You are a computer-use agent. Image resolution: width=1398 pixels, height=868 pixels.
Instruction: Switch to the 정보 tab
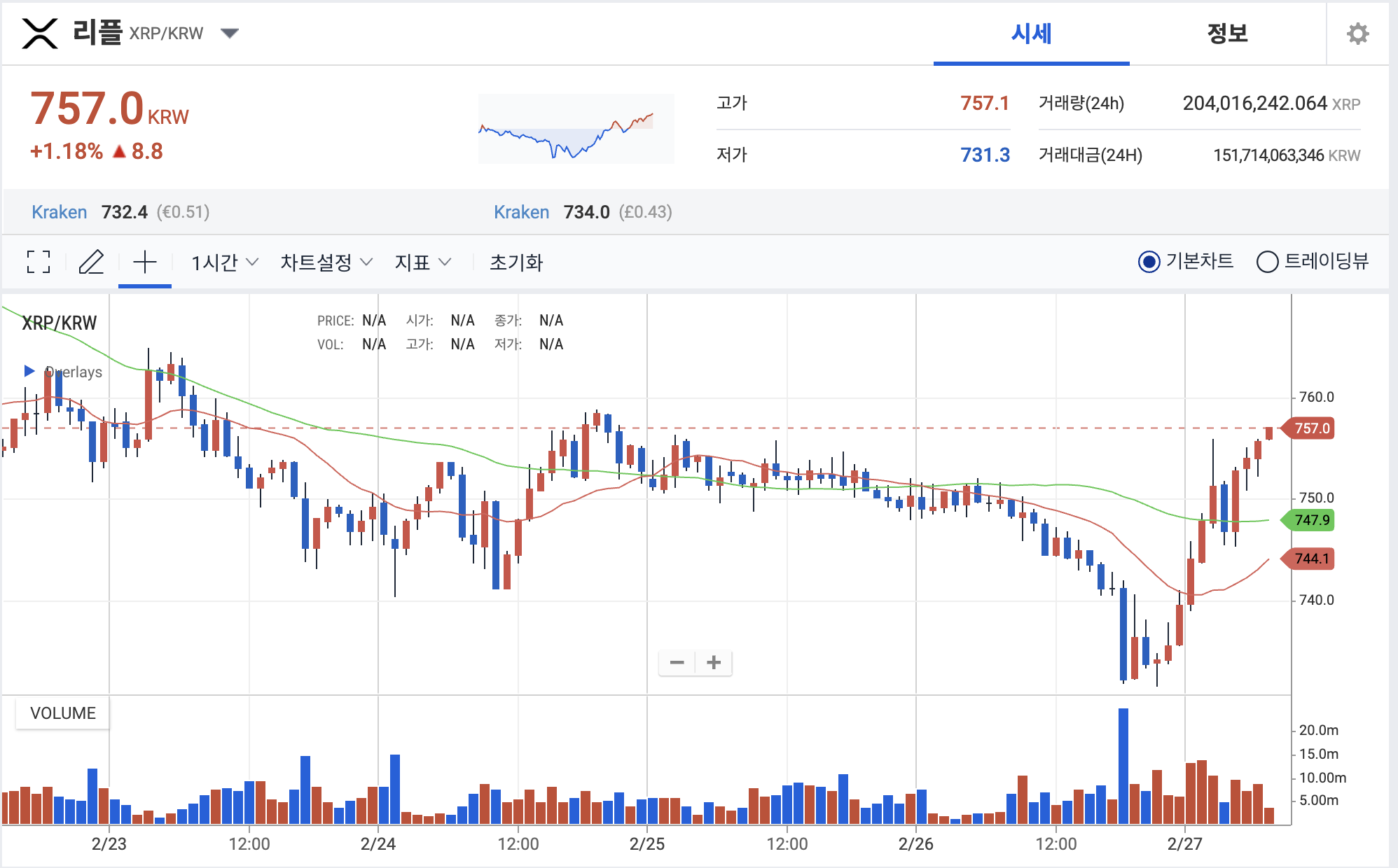coord(1227,34)
